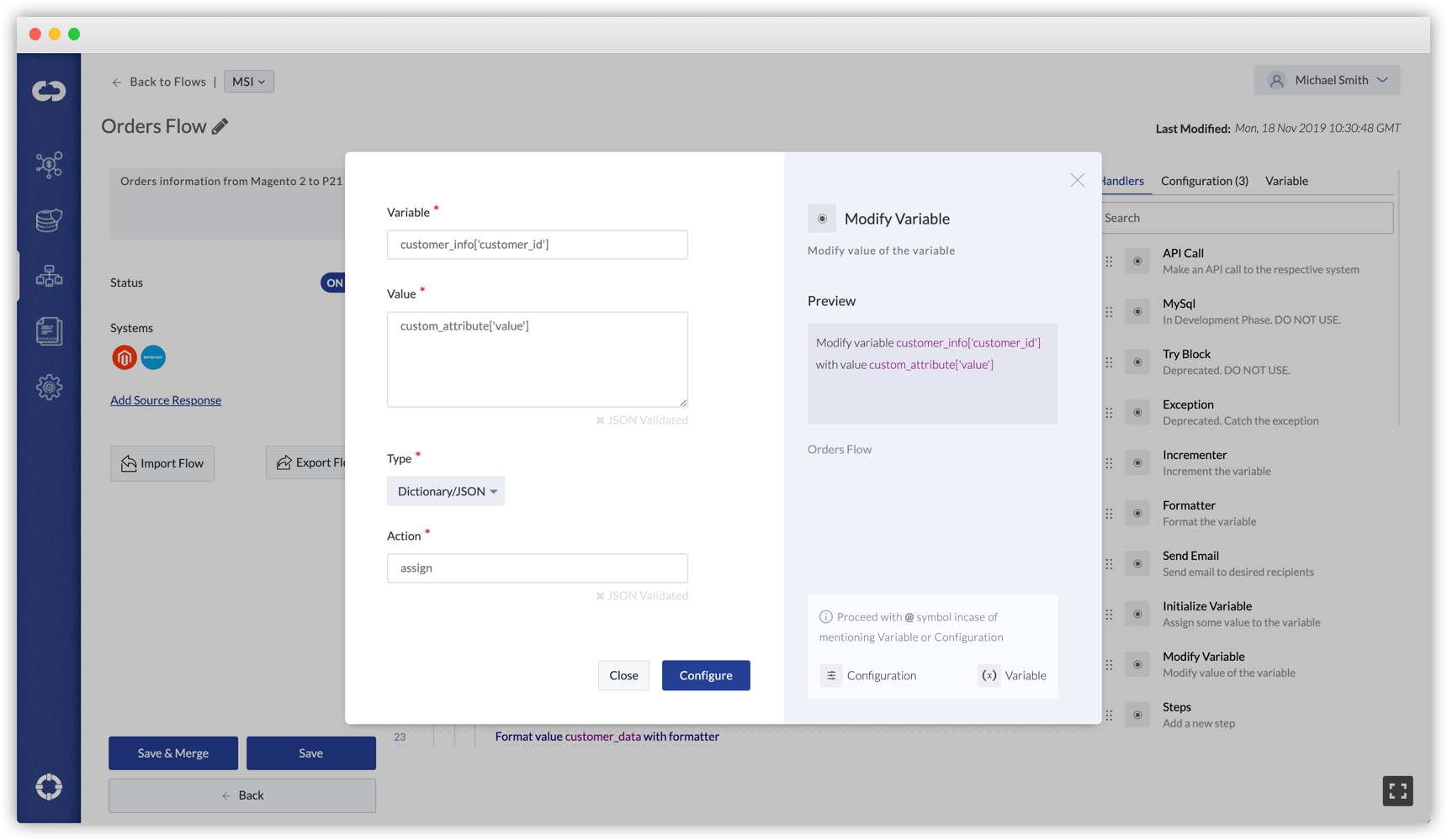Edit the Orders Flow name with pencil icon
1447x840 pixels.
[x=220, y=127]
